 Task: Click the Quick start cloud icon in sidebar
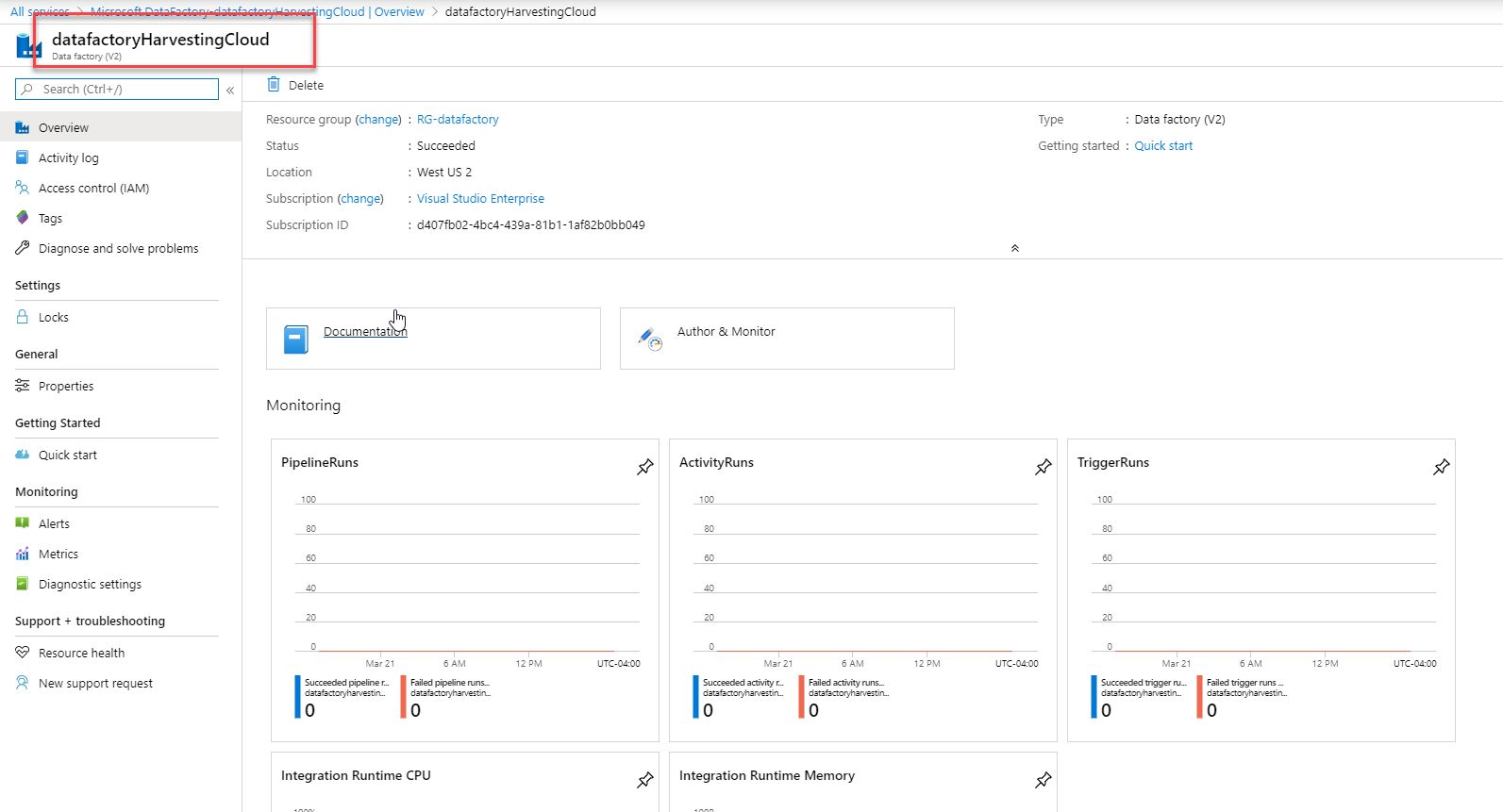pyautogui.click(x=23, y=456)
